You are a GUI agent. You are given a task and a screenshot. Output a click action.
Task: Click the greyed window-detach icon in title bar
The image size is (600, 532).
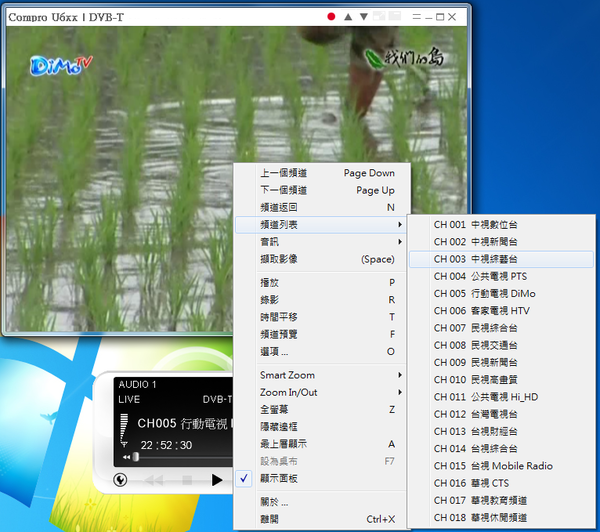point(379,16)
